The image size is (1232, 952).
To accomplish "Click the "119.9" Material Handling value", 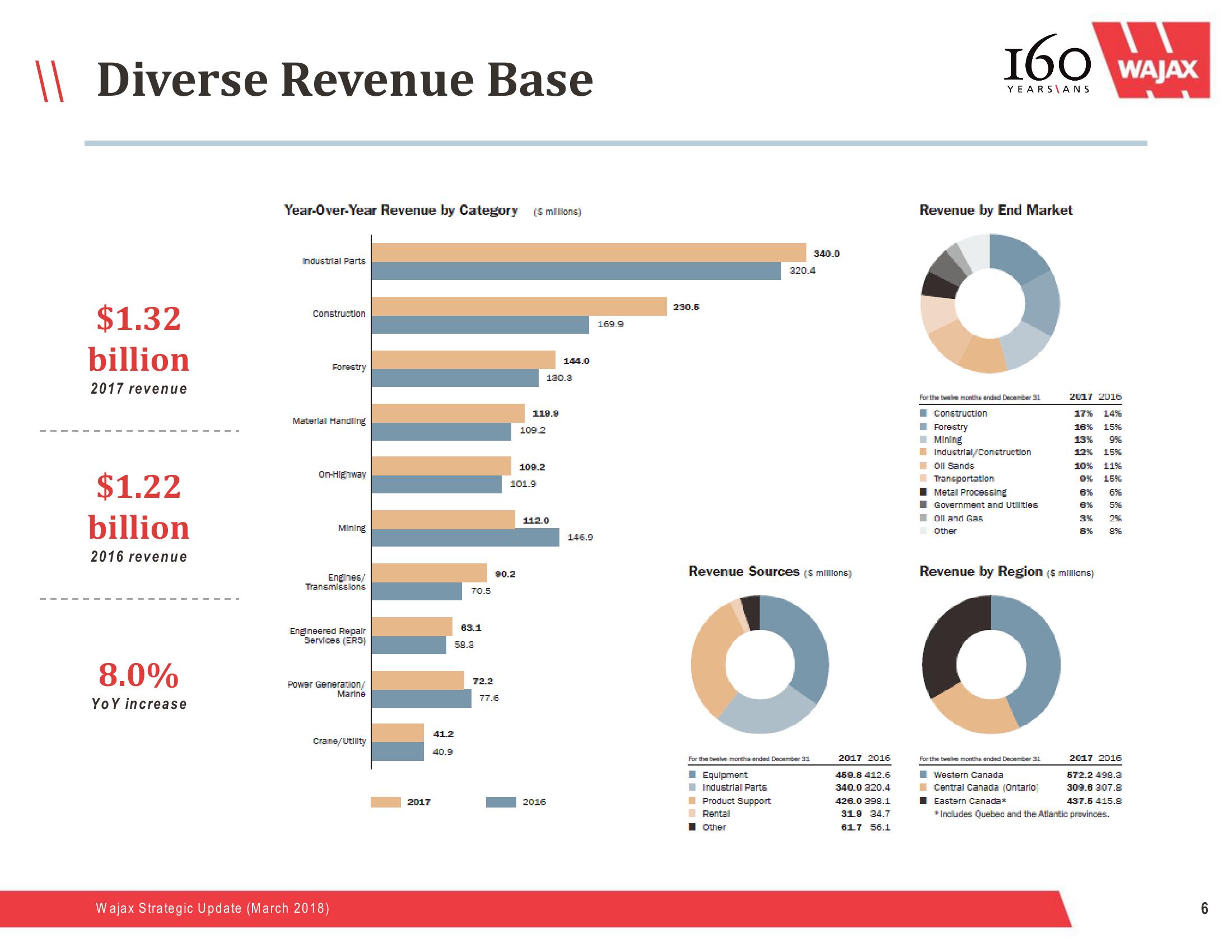I will click(x=545, y=414).
